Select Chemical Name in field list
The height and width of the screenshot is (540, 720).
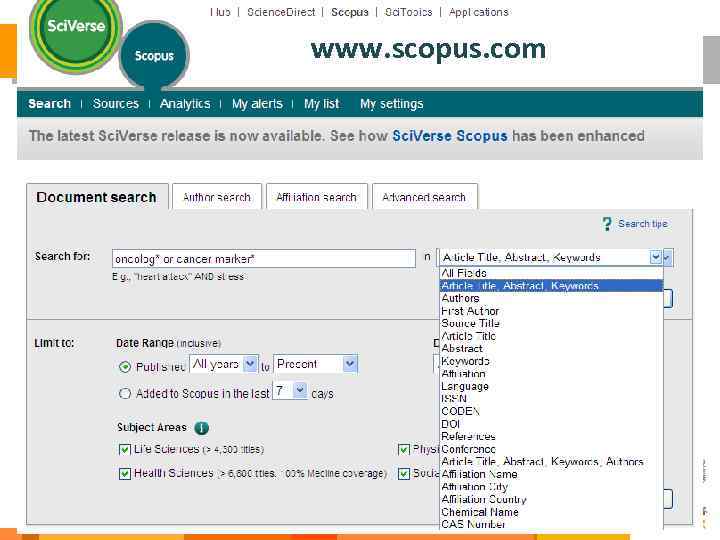click(x=551, y=512)
